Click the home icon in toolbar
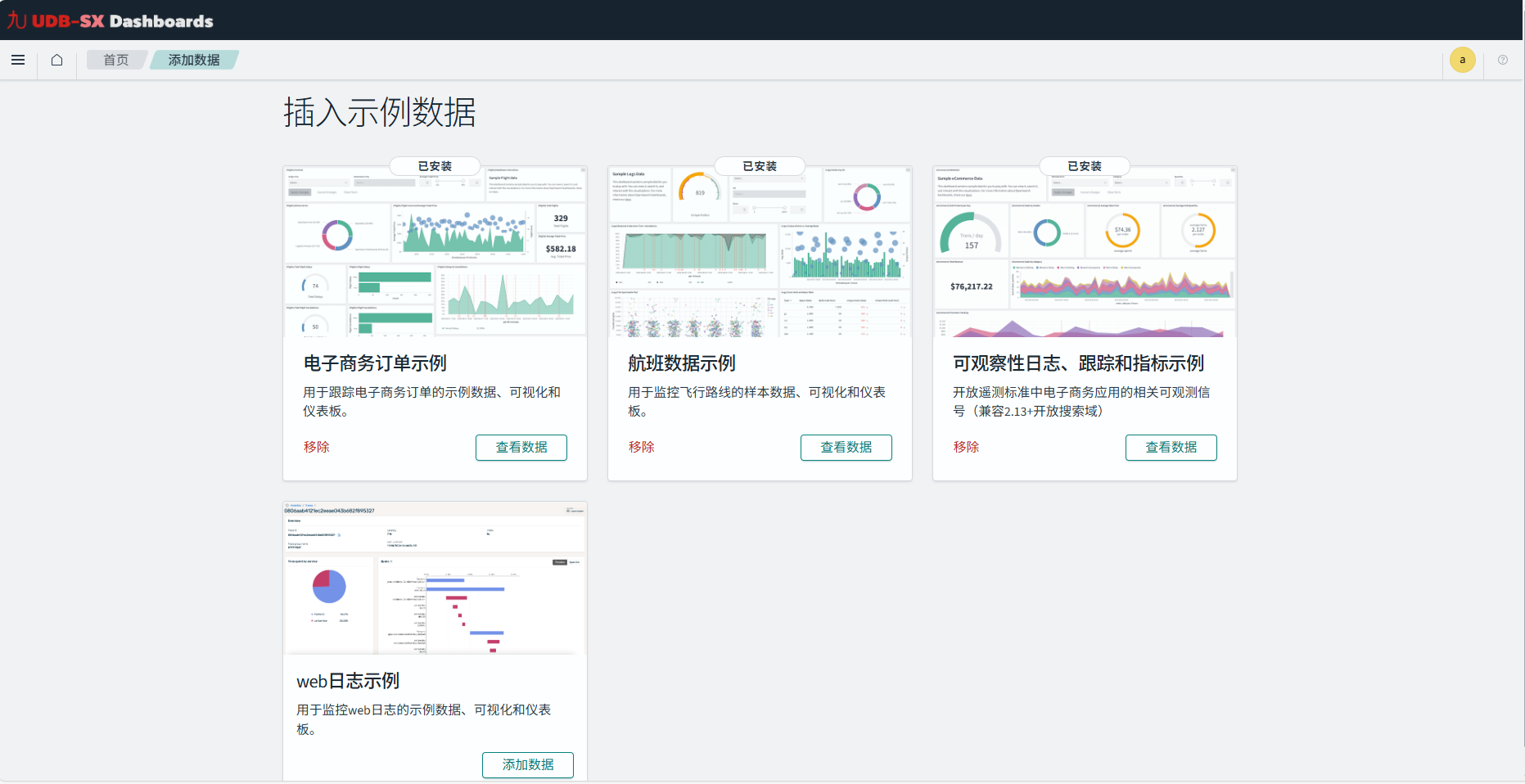 tap(56, 60)
